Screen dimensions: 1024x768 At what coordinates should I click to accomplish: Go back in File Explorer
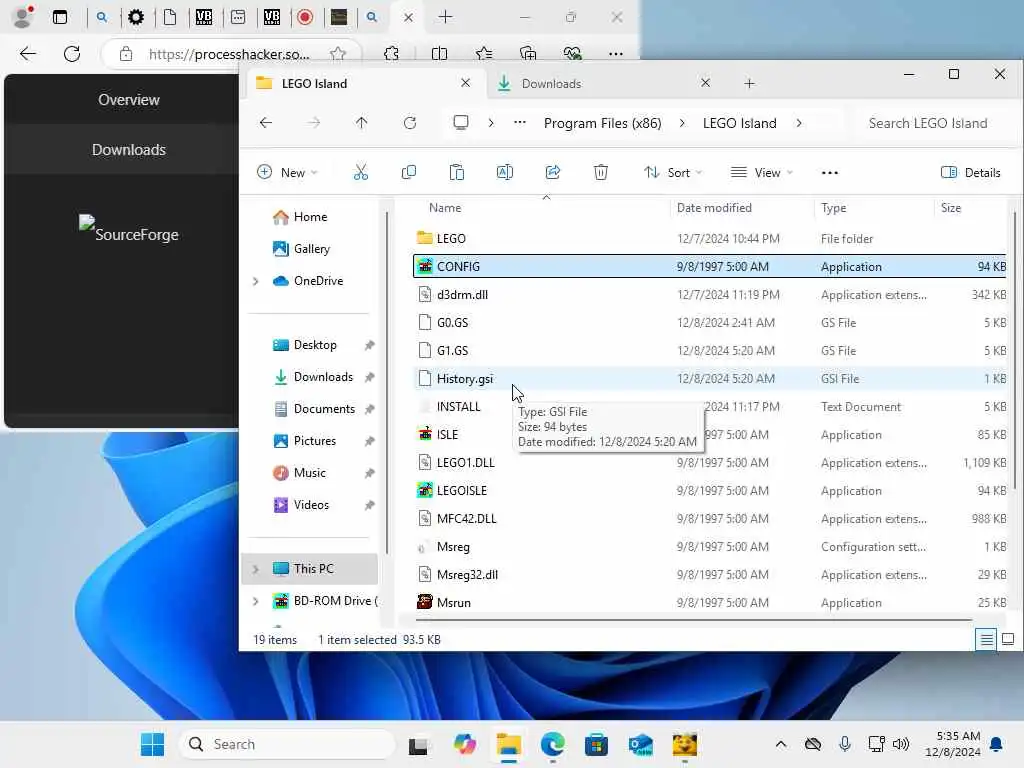tap(266, 123)
